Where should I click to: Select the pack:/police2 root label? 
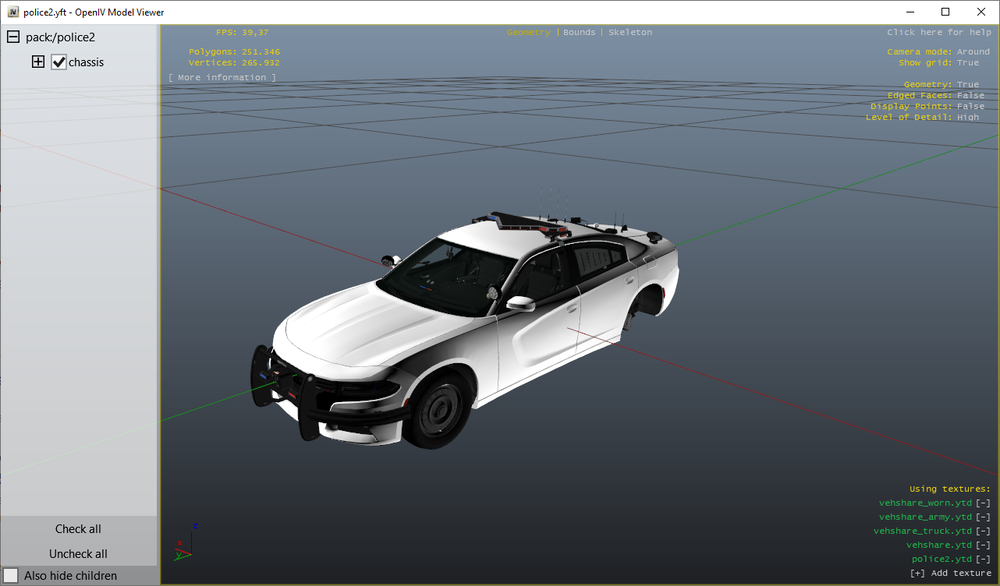pyautogui.click(x=61, y=37)
